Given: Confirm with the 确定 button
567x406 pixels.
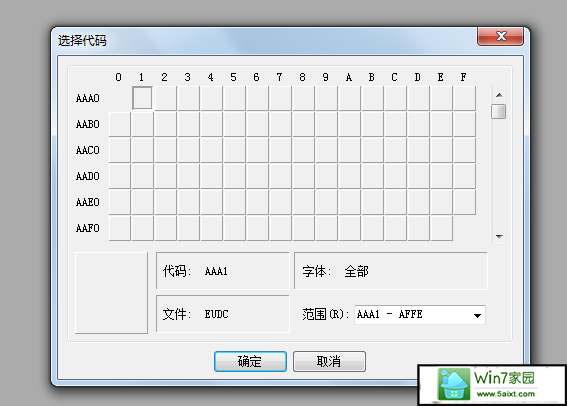Looking at the screenshot, I should click(250, 361).
